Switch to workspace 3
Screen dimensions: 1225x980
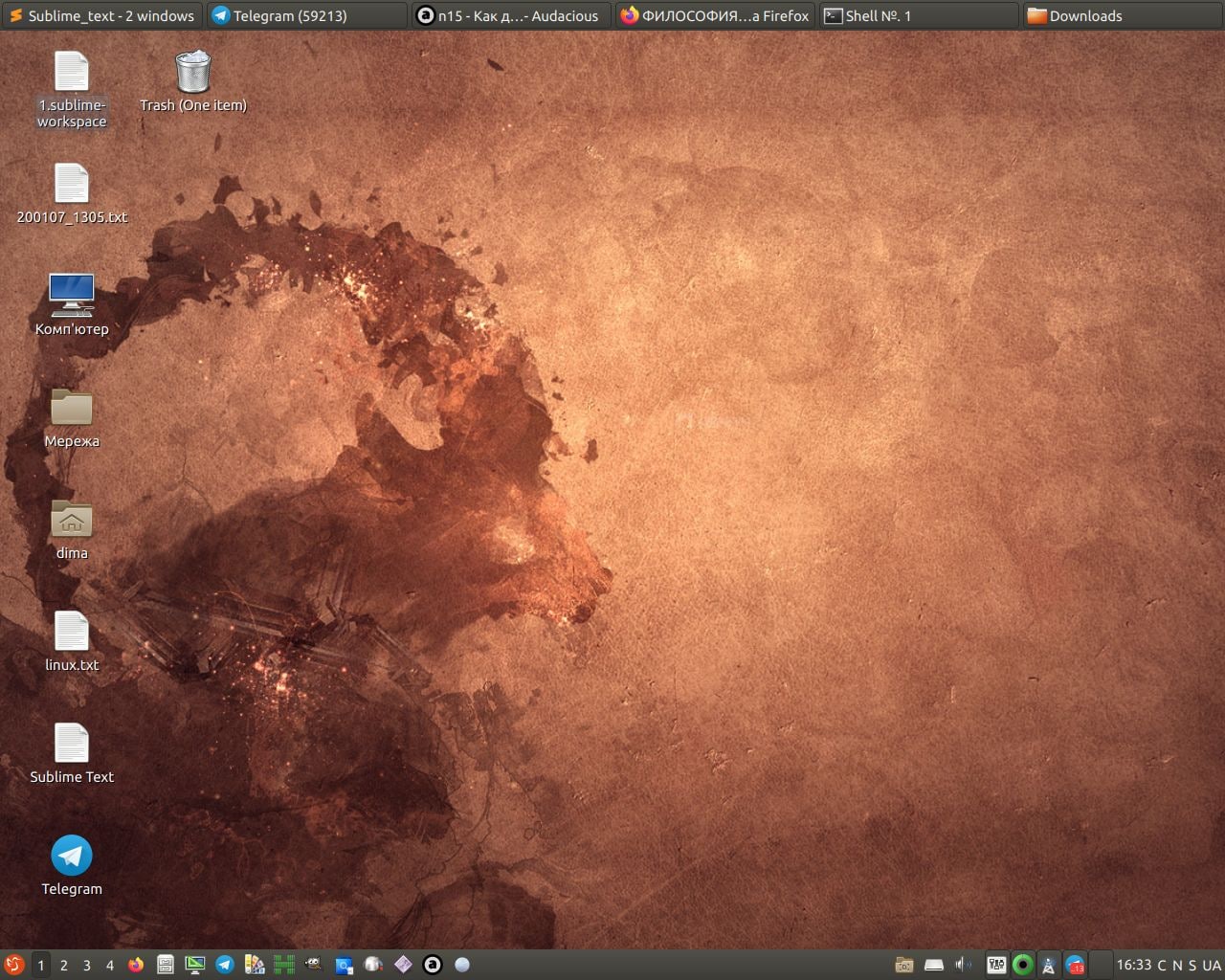tap(87, 965)
